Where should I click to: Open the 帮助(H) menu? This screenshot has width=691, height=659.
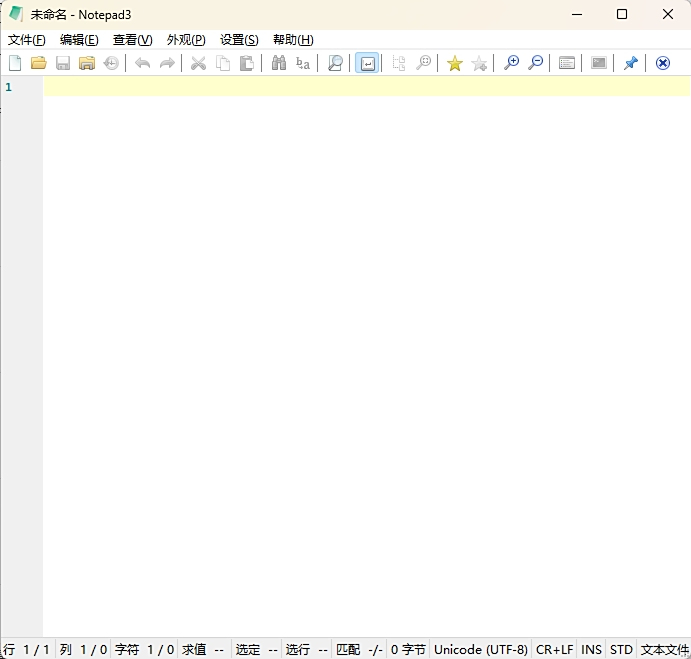pos(293,40)
